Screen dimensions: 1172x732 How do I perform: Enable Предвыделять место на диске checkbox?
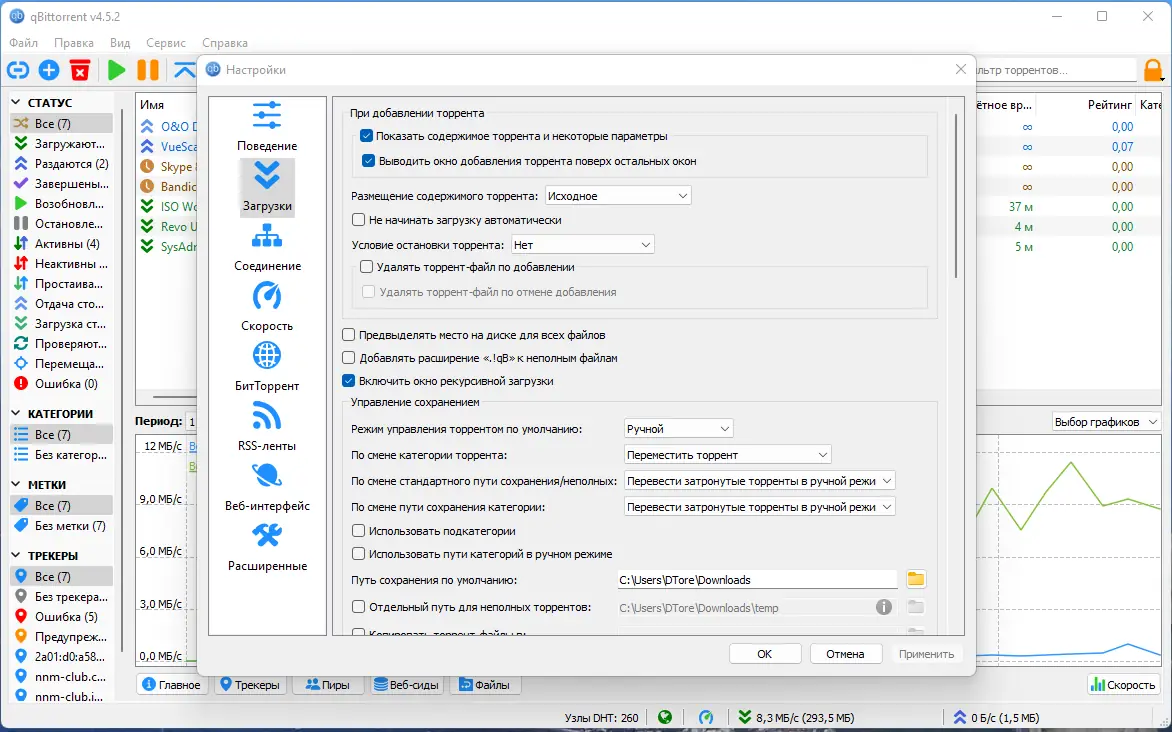pyautogui.click(x=349, y=335)
